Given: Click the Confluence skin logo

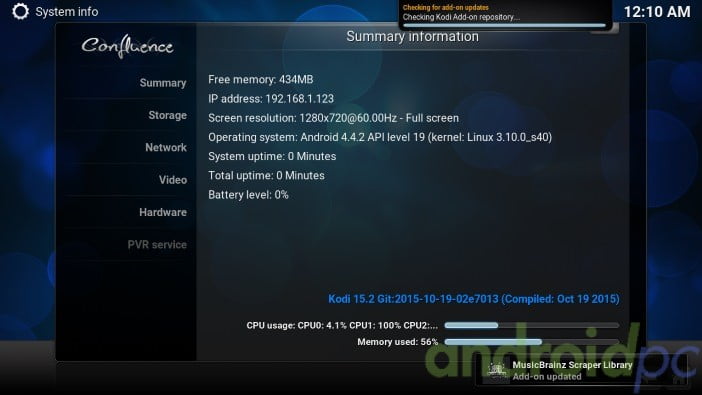Looking at the screenshot, I should pos(127,47).
